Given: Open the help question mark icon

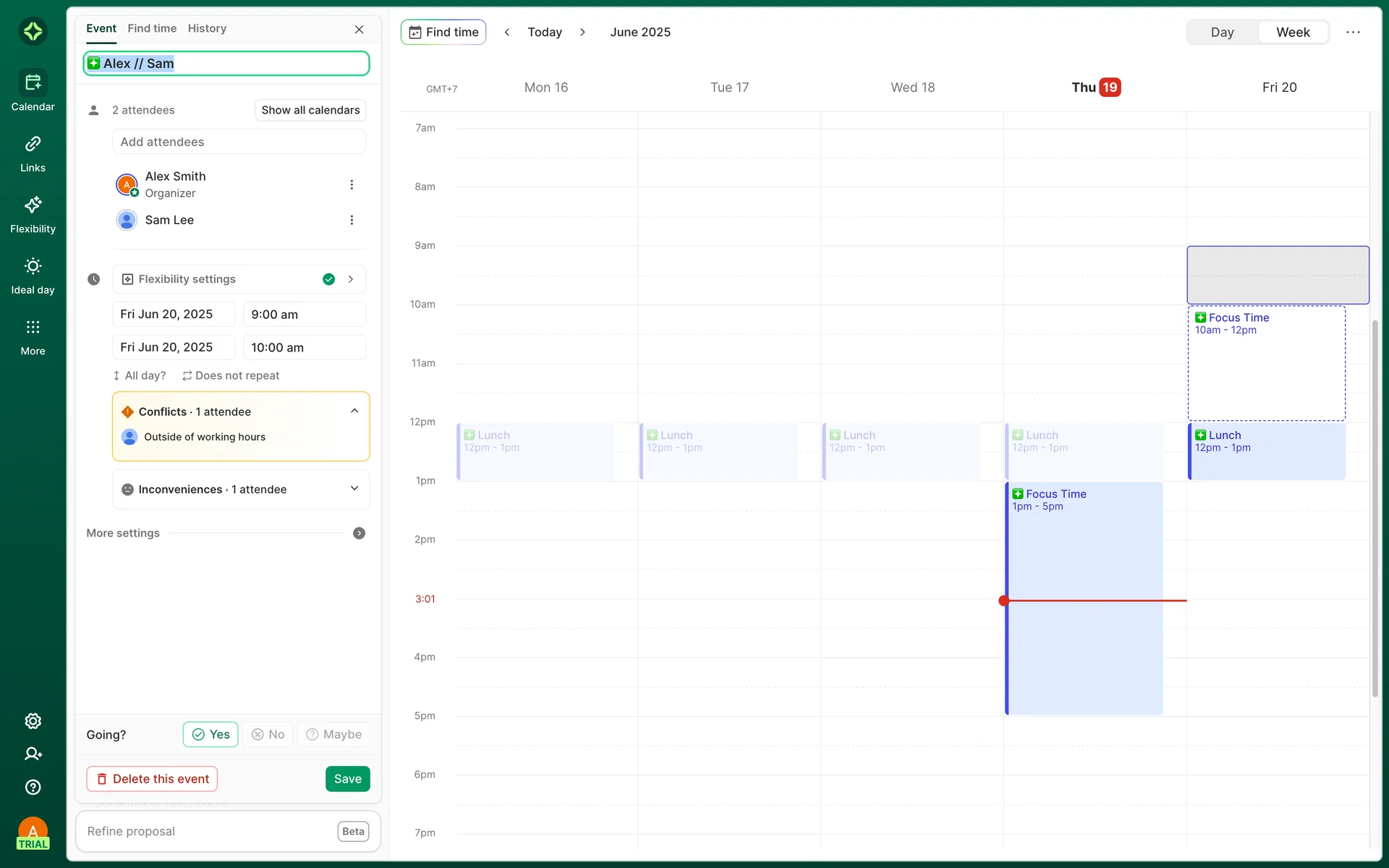Looking at the screenshot, I should (33, 787).
